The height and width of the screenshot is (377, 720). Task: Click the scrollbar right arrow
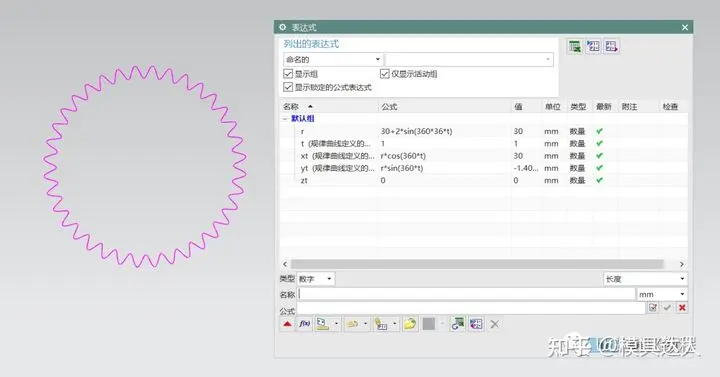[681, 264]
